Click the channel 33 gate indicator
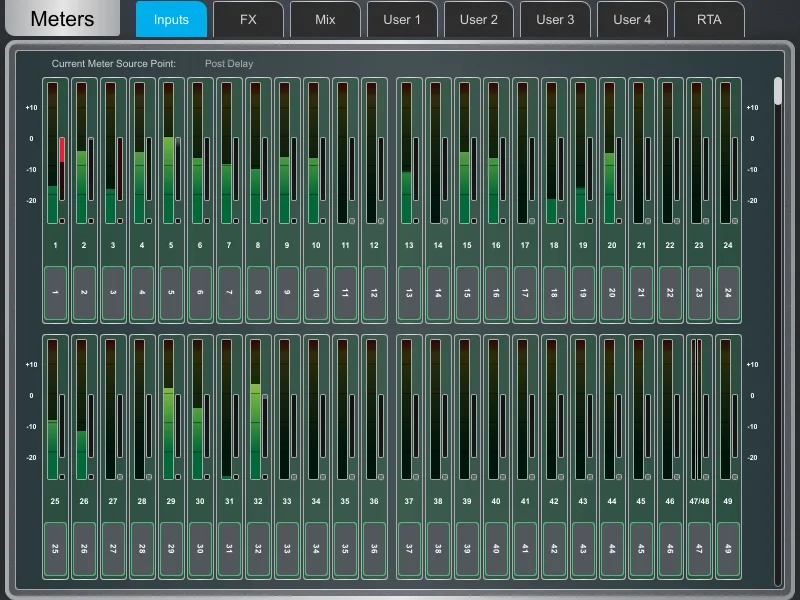 pos(294,477)
